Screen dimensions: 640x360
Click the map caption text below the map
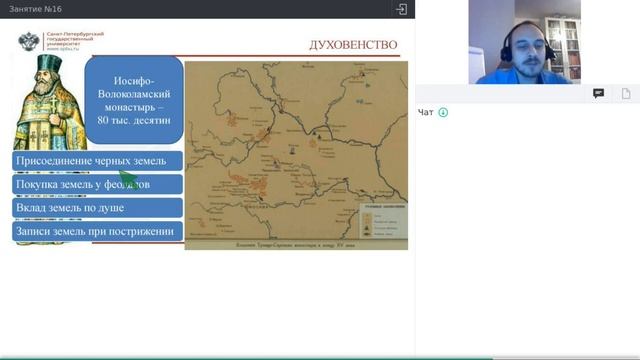click(x=296, y=245)
